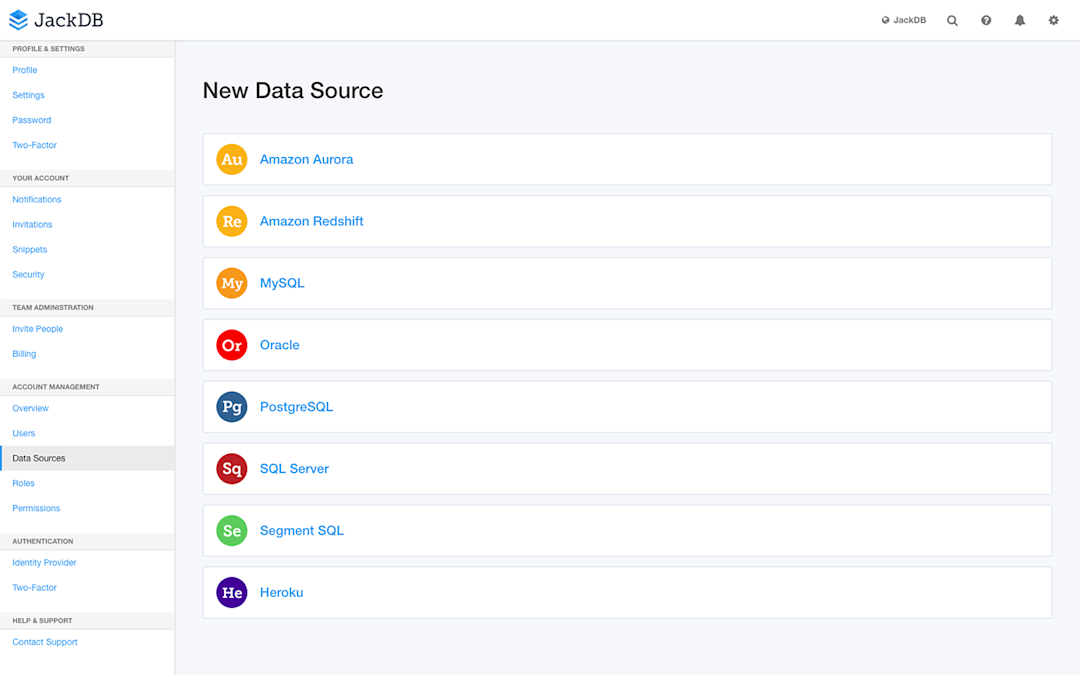
Task: Click the JackDB logo in header
Action: point(56,20)
